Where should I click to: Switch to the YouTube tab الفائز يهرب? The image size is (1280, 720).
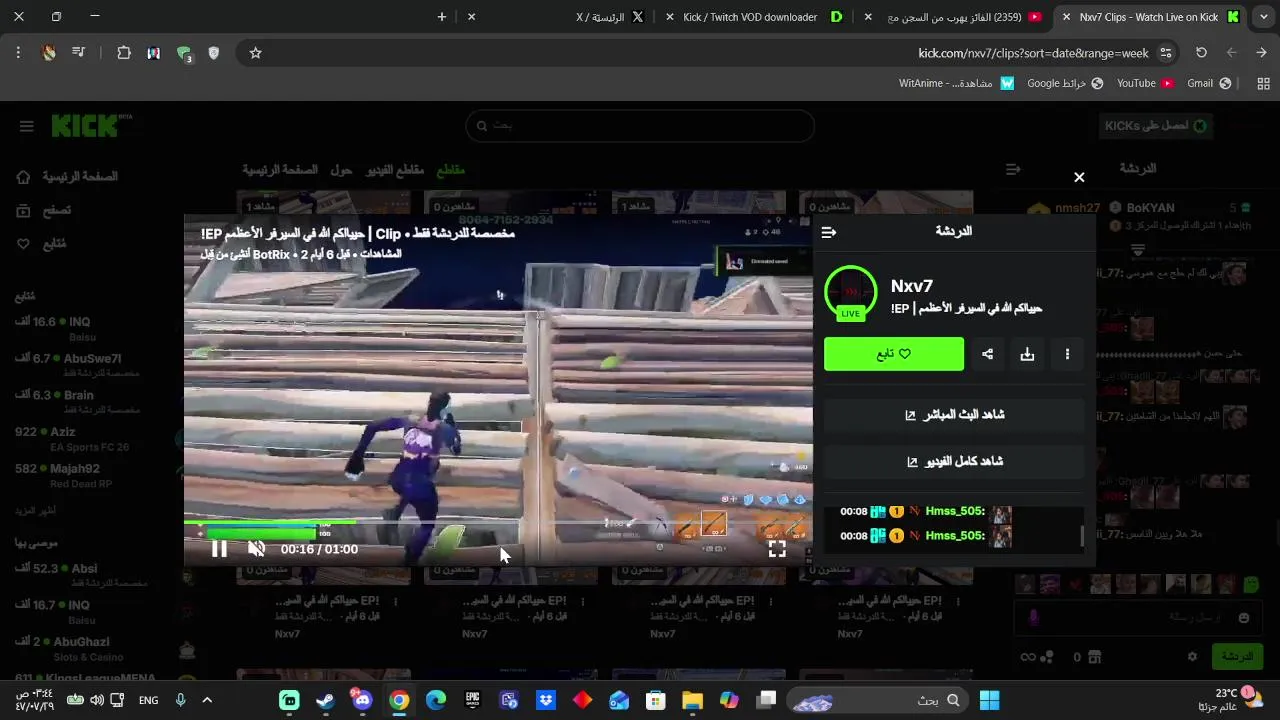pyautogui.click(x=955, y=17)
